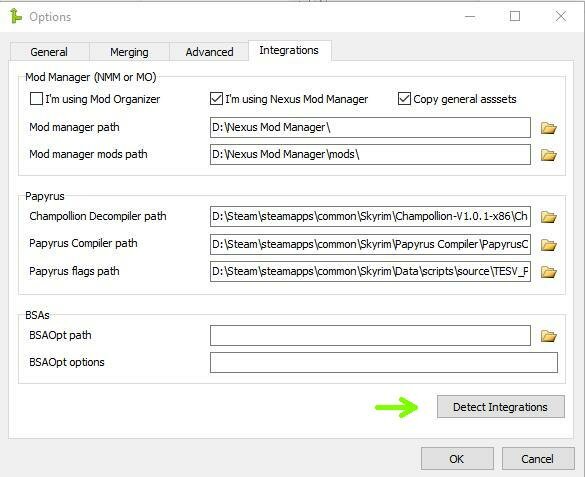Focus the BSAOpt options text field
Viewport: 585px width, 477px height.
[x=384, y=363]
